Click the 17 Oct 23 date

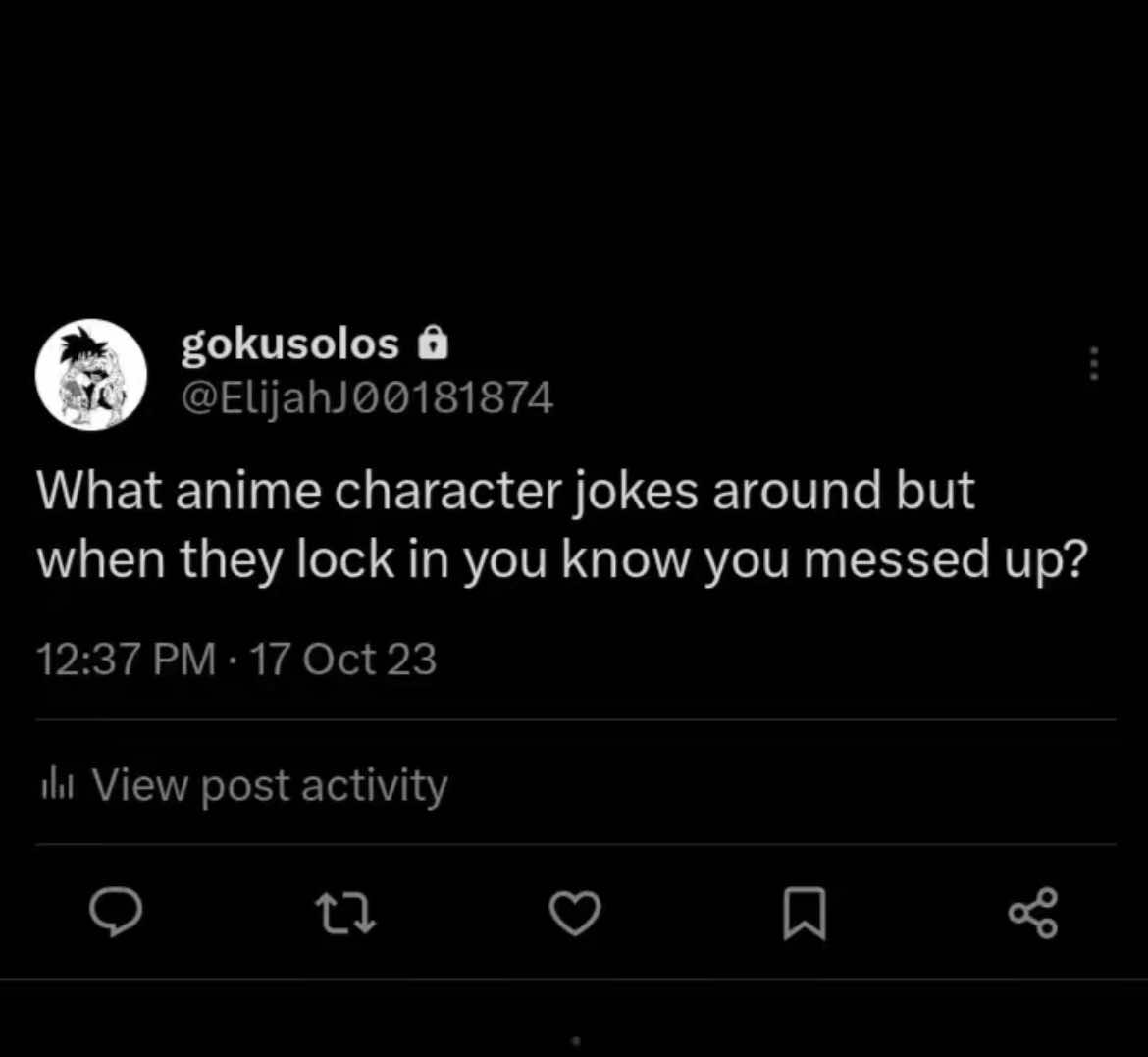coord(342,659)
